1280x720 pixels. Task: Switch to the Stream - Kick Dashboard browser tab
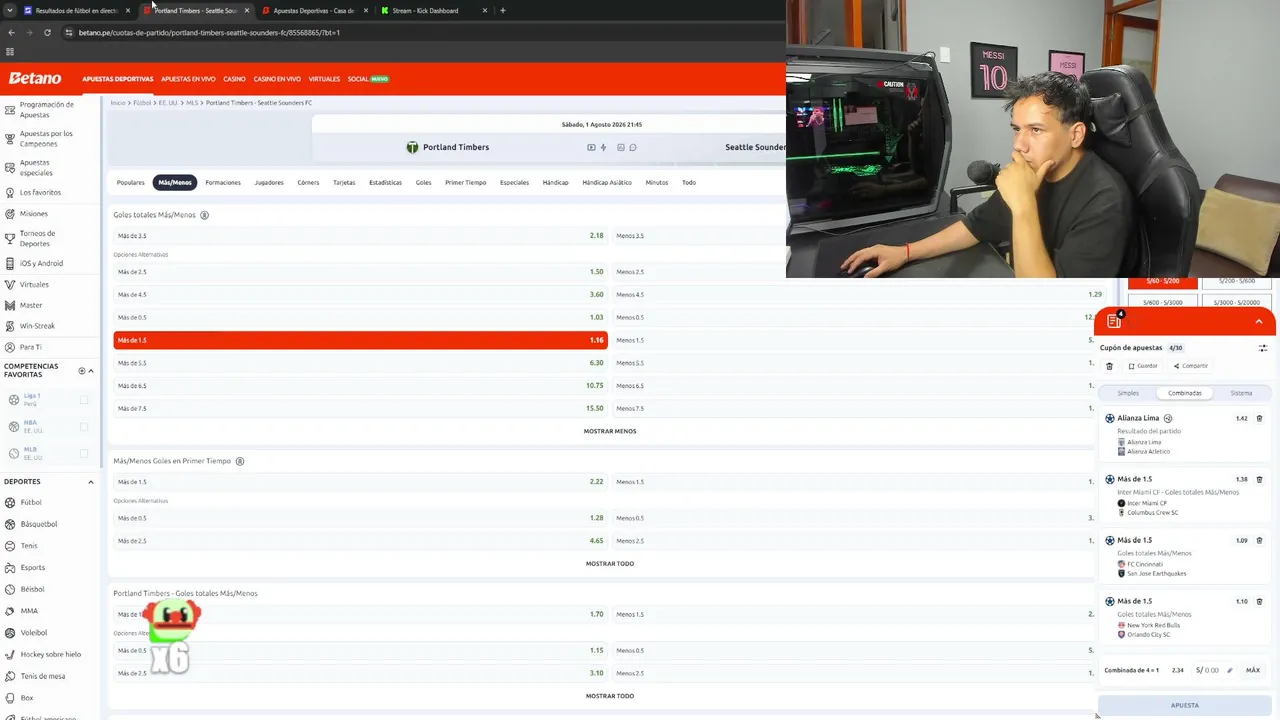[x=434, y=10]
